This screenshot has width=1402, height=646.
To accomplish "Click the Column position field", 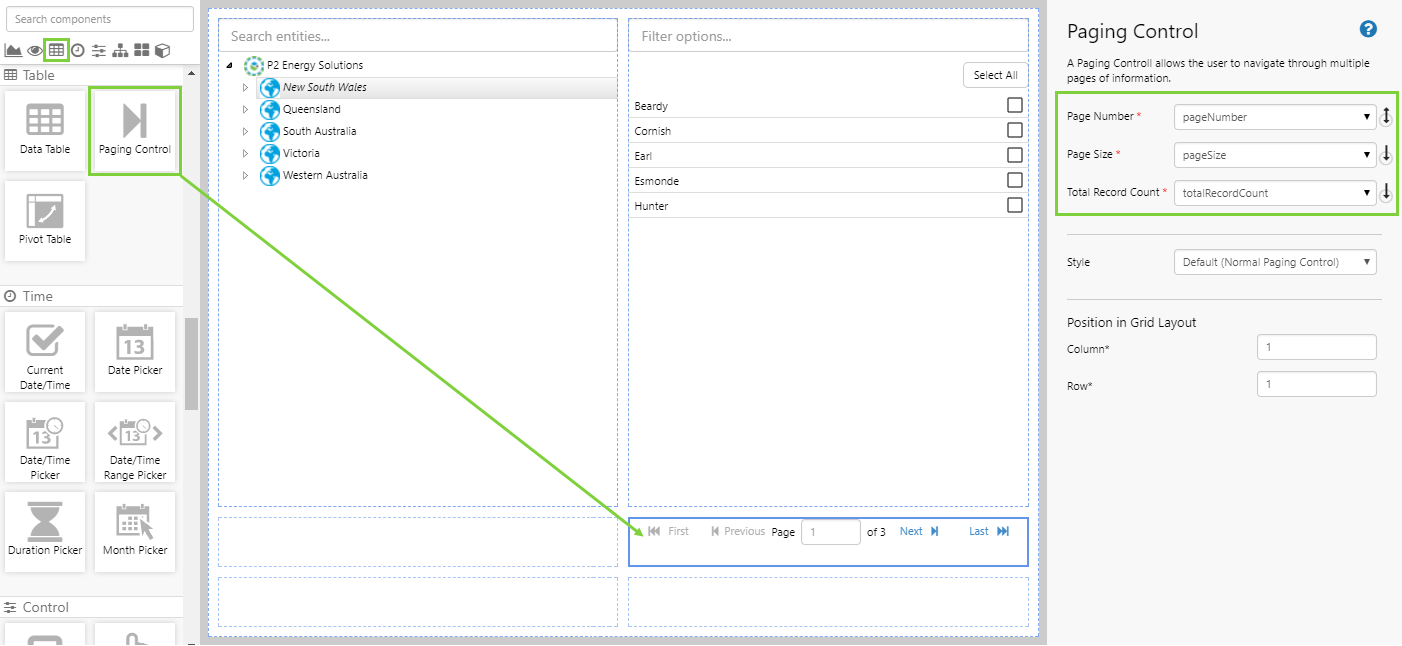I will pos(1317,347).
